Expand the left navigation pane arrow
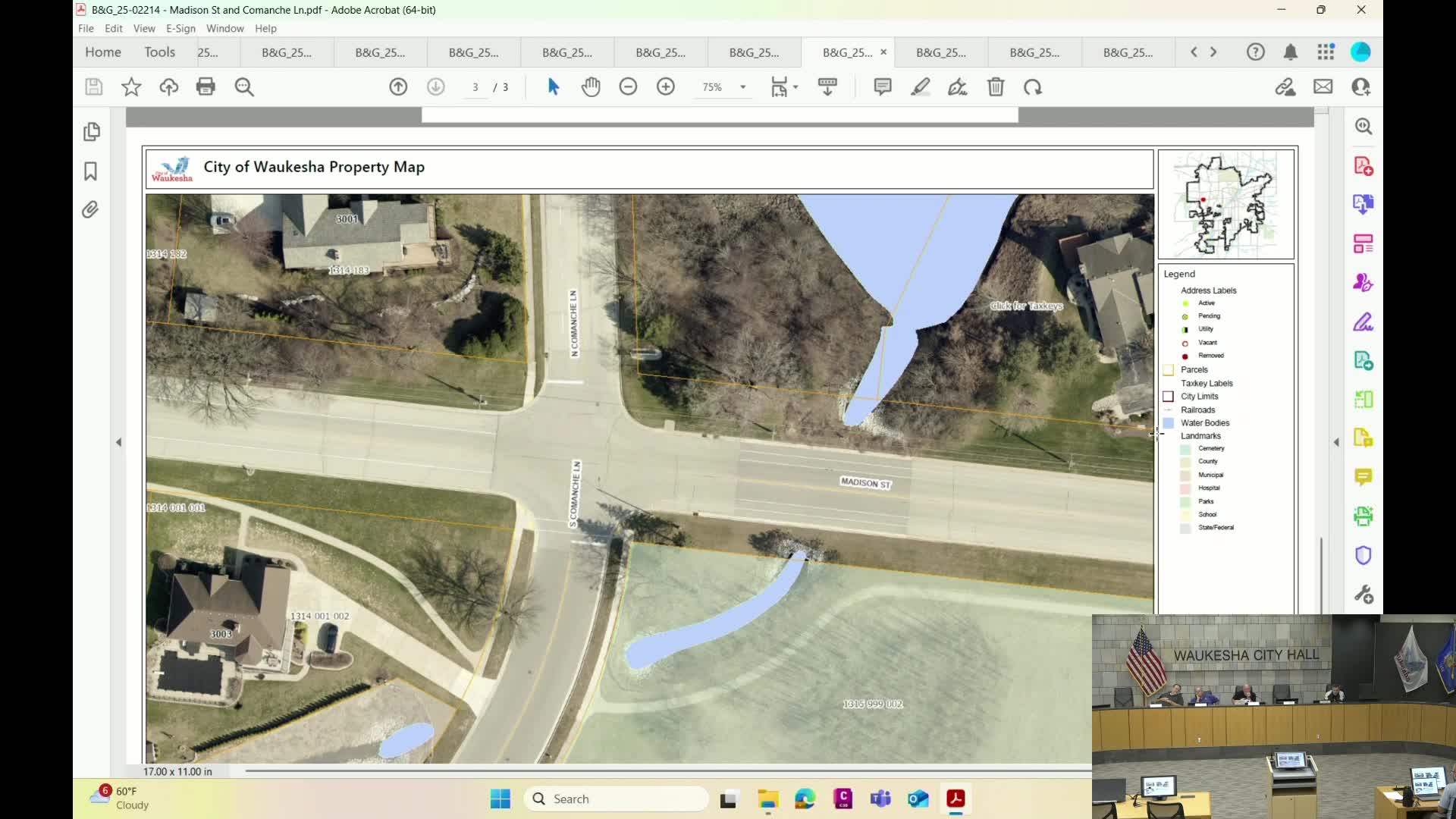1456x819 pixels. pos(118,442)
